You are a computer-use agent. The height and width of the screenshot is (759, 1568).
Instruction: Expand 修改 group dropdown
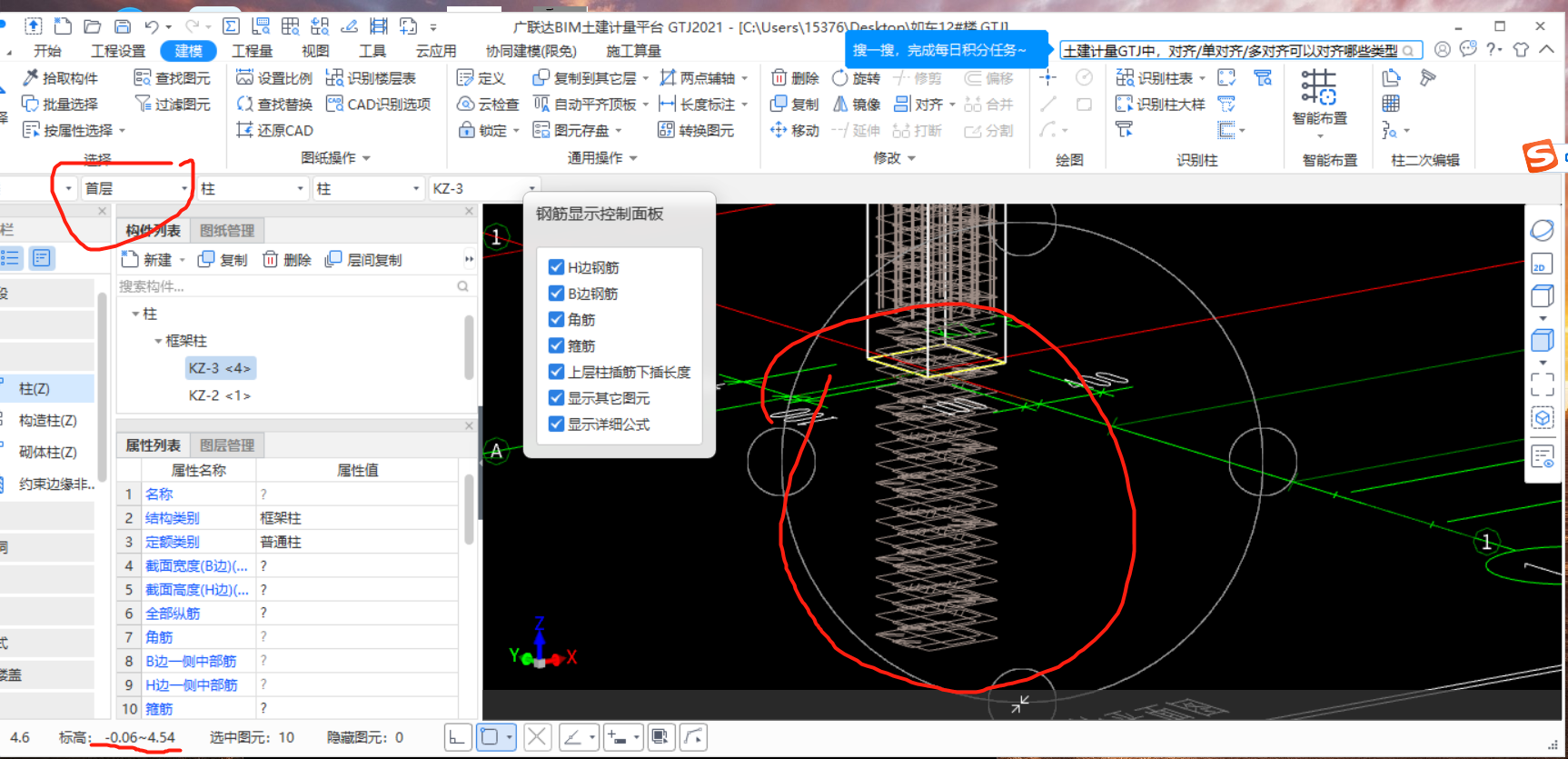(x=911, y=158)
